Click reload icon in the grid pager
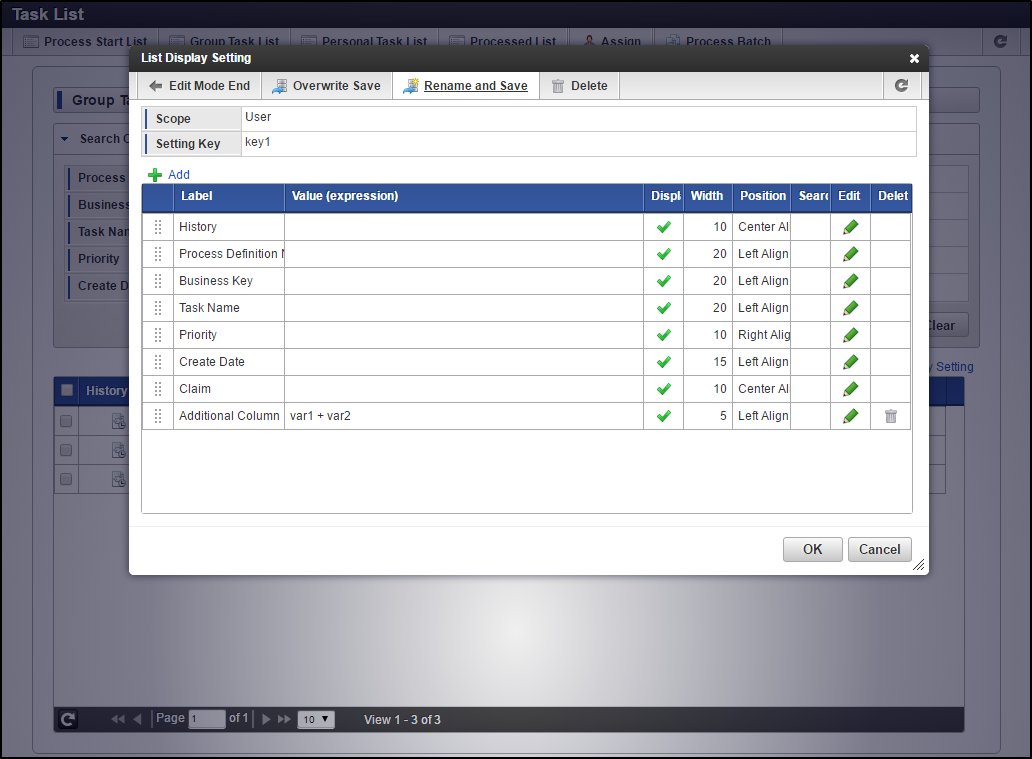Screen dimensions: 1032x759 point(68,720)
